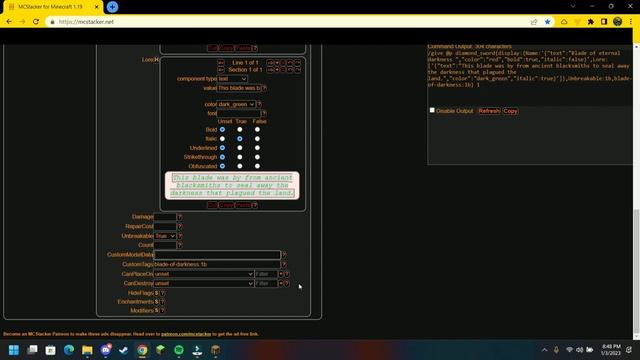The image size is (640, 360).
Task: Click Copy button below lore preview
Action: coord(226,205)
